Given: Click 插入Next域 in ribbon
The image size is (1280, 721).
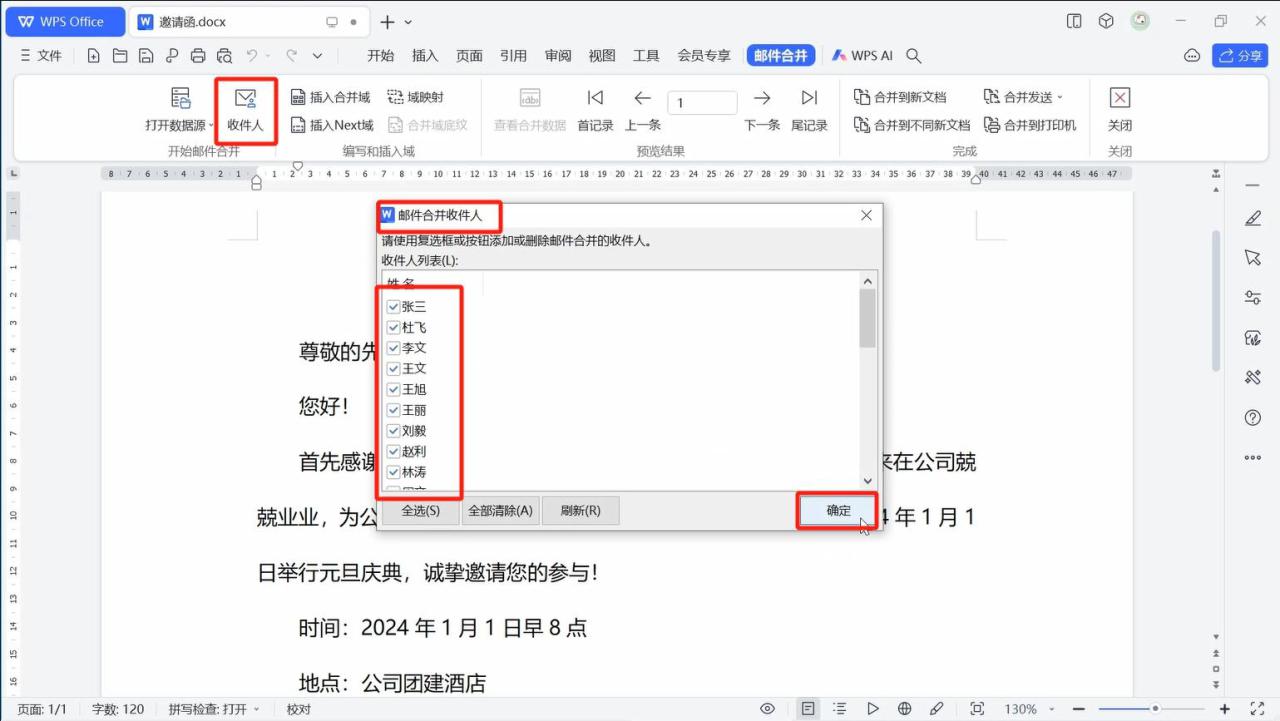Looking at the screenshot, I should point(332,125).
